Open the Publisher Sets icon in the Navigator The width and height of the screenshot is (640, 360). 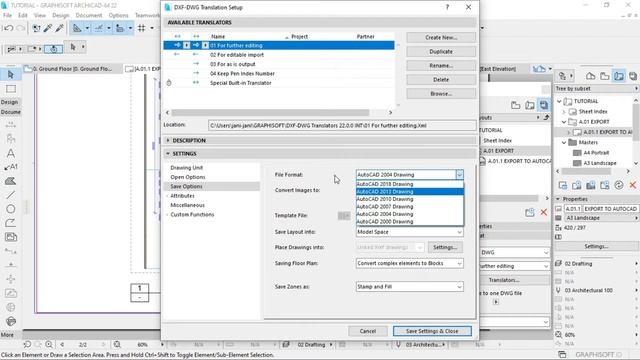pos(633,76)
